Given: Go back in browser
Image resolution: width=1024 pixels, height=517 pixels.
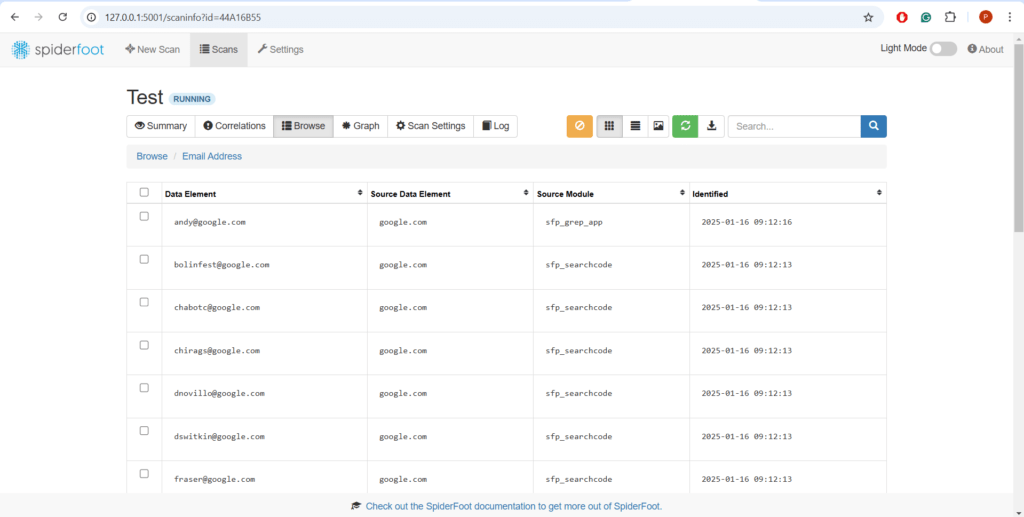Looking at the screenshot, I should [x=15, y=18].
